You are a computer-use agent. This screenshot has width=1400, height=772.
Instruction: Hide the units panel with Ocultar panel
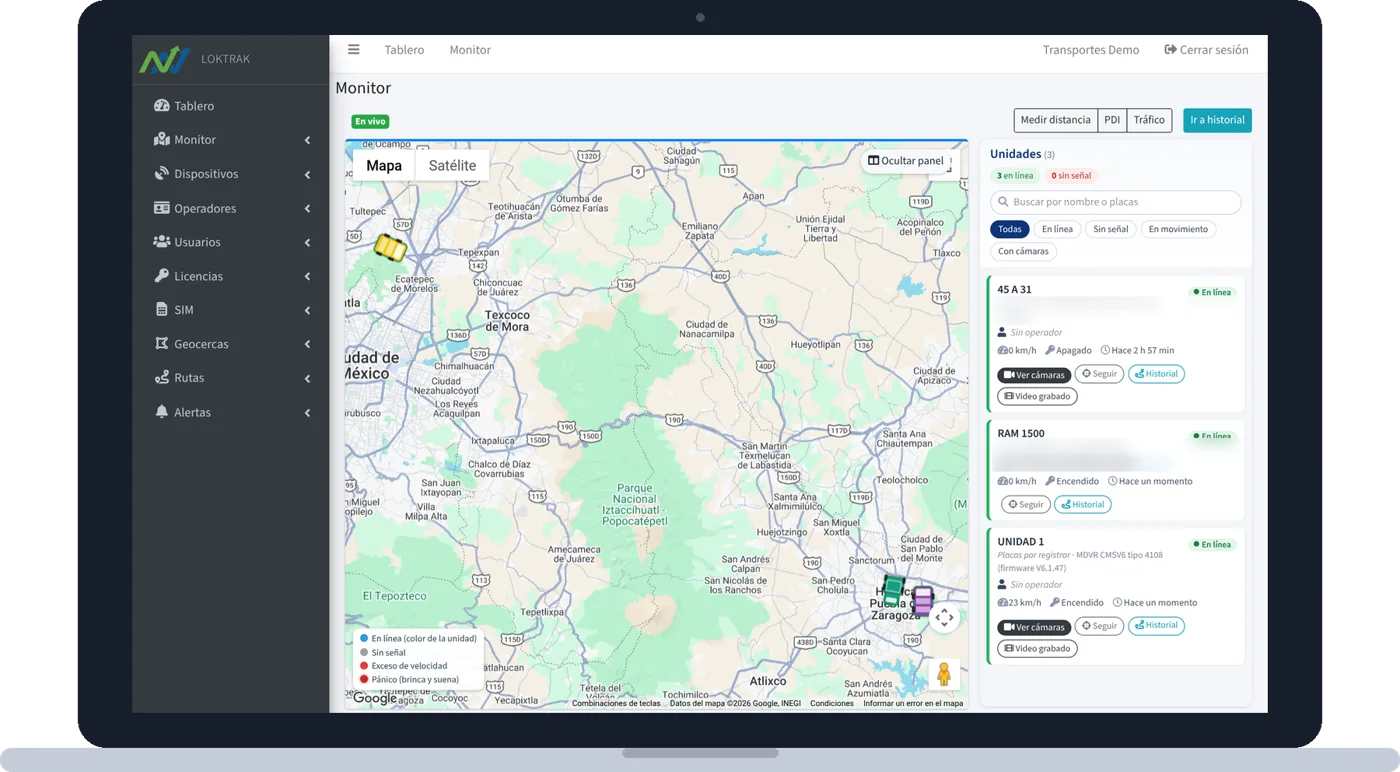pyautogui.click(x=906, y=161)
